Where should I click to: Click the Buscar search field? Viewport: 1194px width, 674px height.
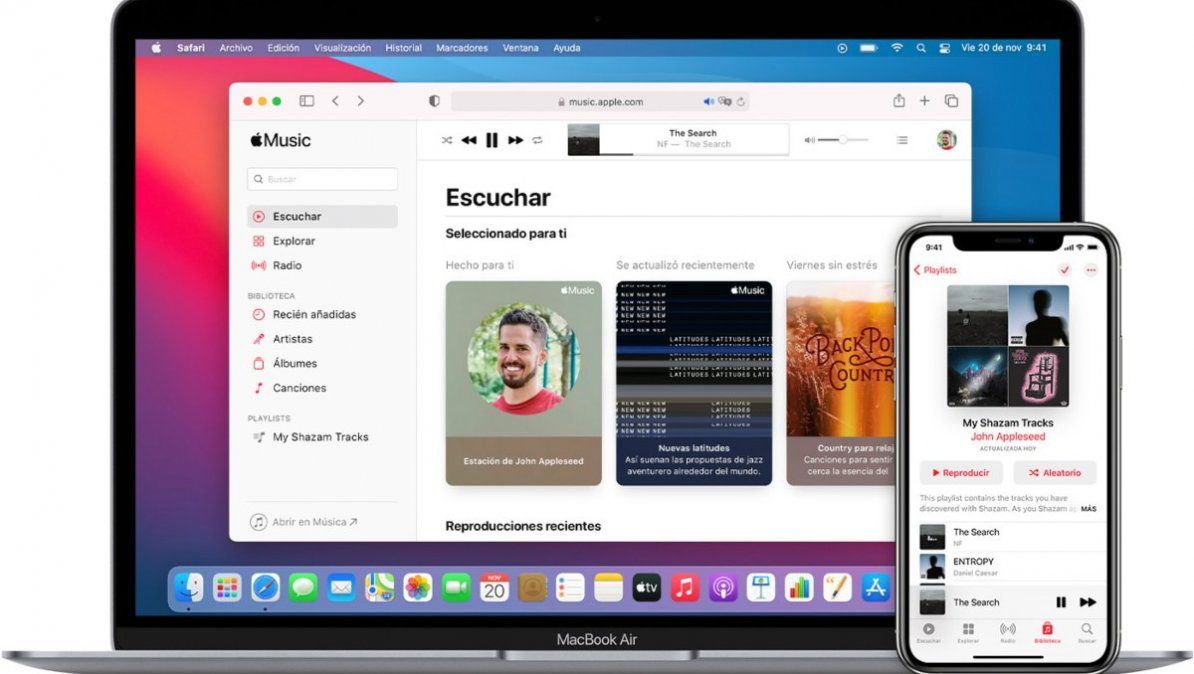(322, 178)
